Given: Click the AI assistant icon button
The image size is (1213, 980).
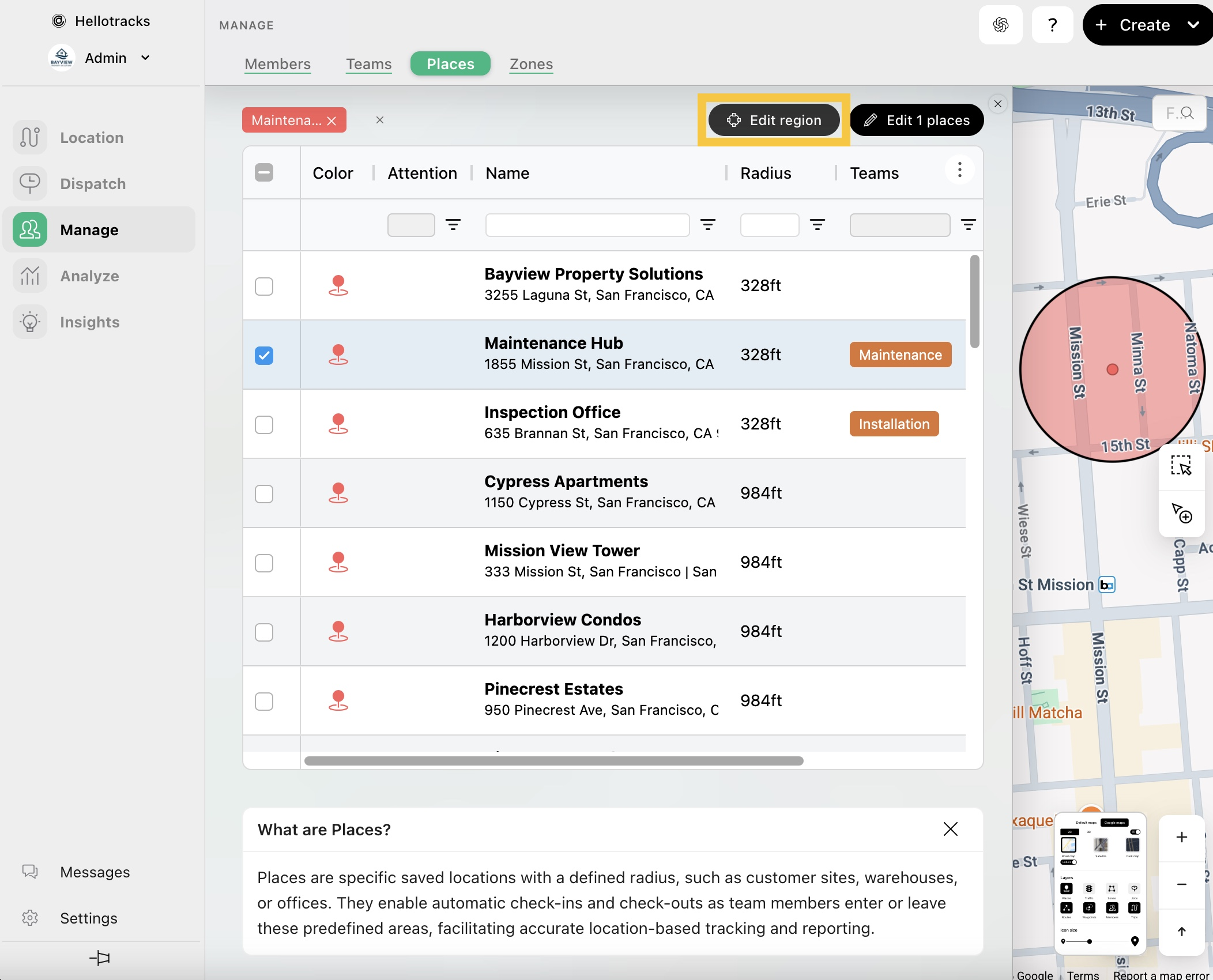Looking at the screenshot, I should click(x=1000, y=25).
